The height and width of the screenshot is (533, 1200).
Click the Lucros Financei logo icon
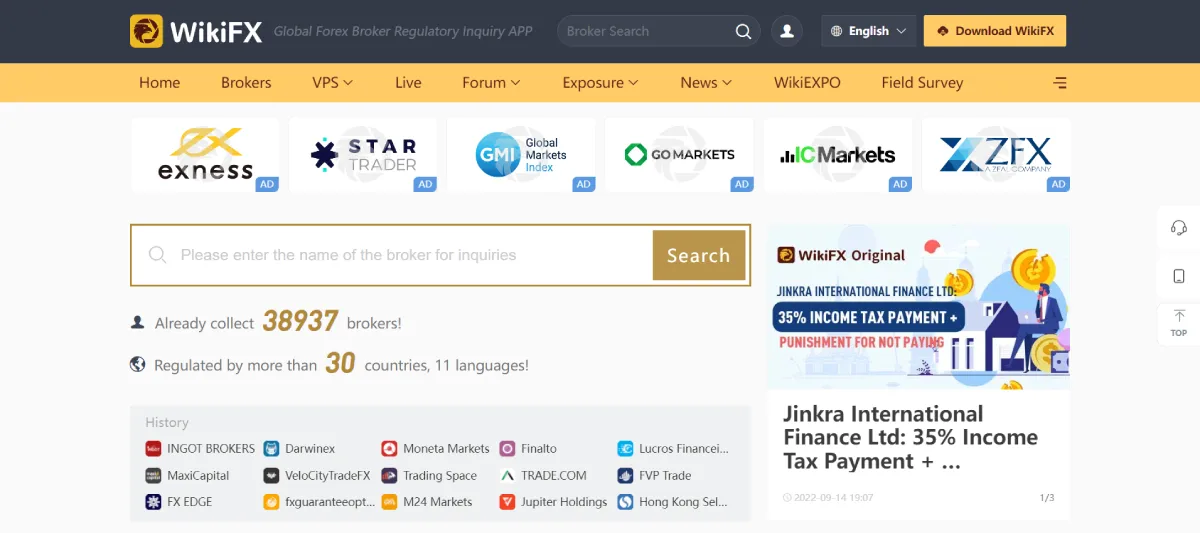(x=626, y=449)
